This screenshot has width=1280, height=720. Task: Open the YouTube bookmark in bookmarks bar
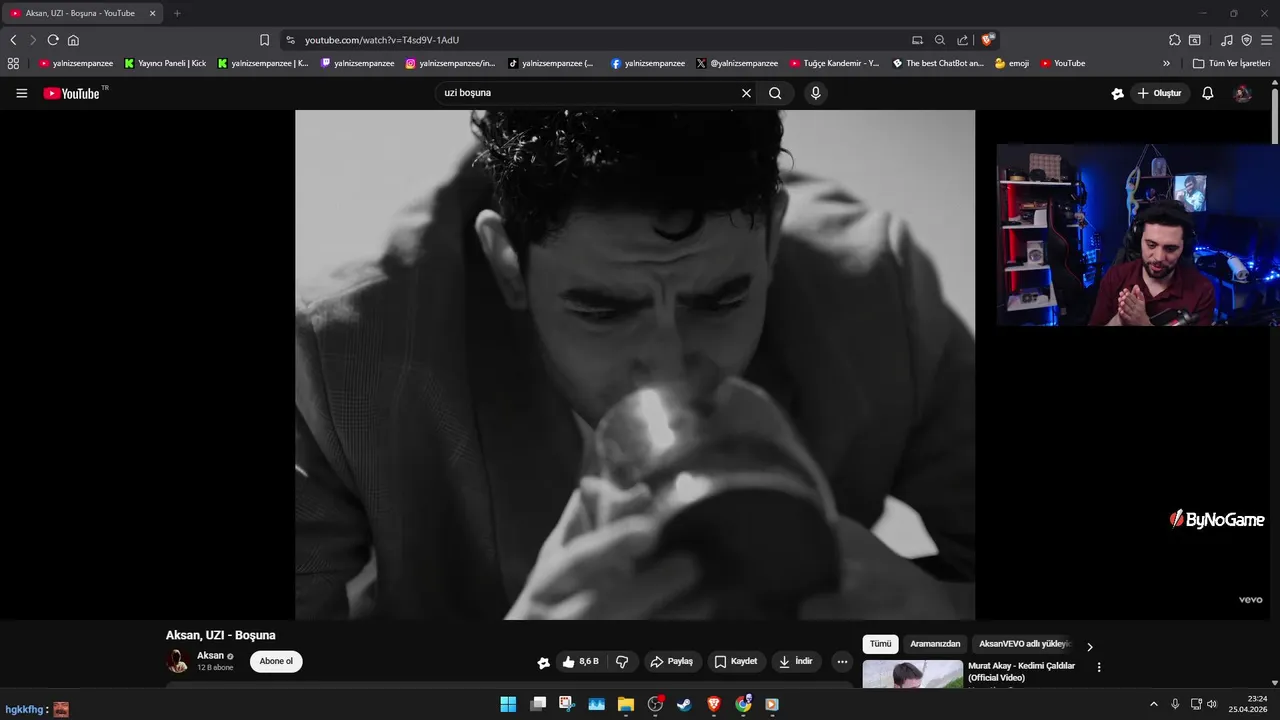click(1062, 63)
